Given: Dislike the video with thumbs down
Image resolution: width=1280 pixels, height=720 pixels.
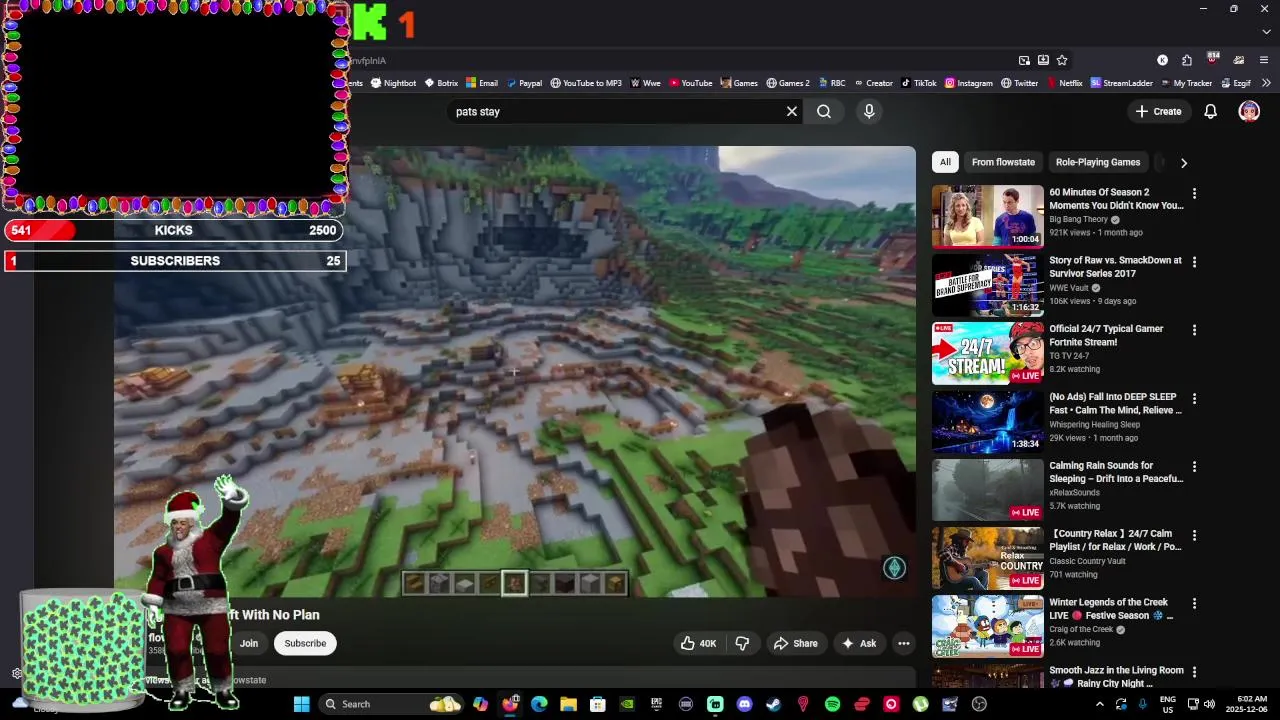Looking at the screenshot, I should pyautogui.click(x=742, y=644).
